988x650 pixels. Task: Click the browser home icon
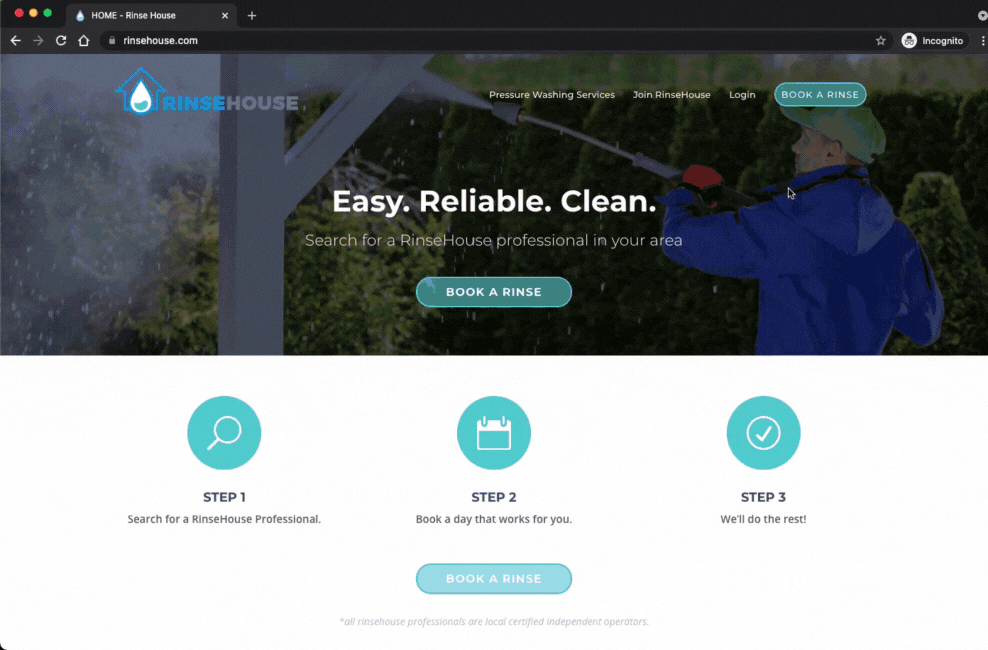84,41
